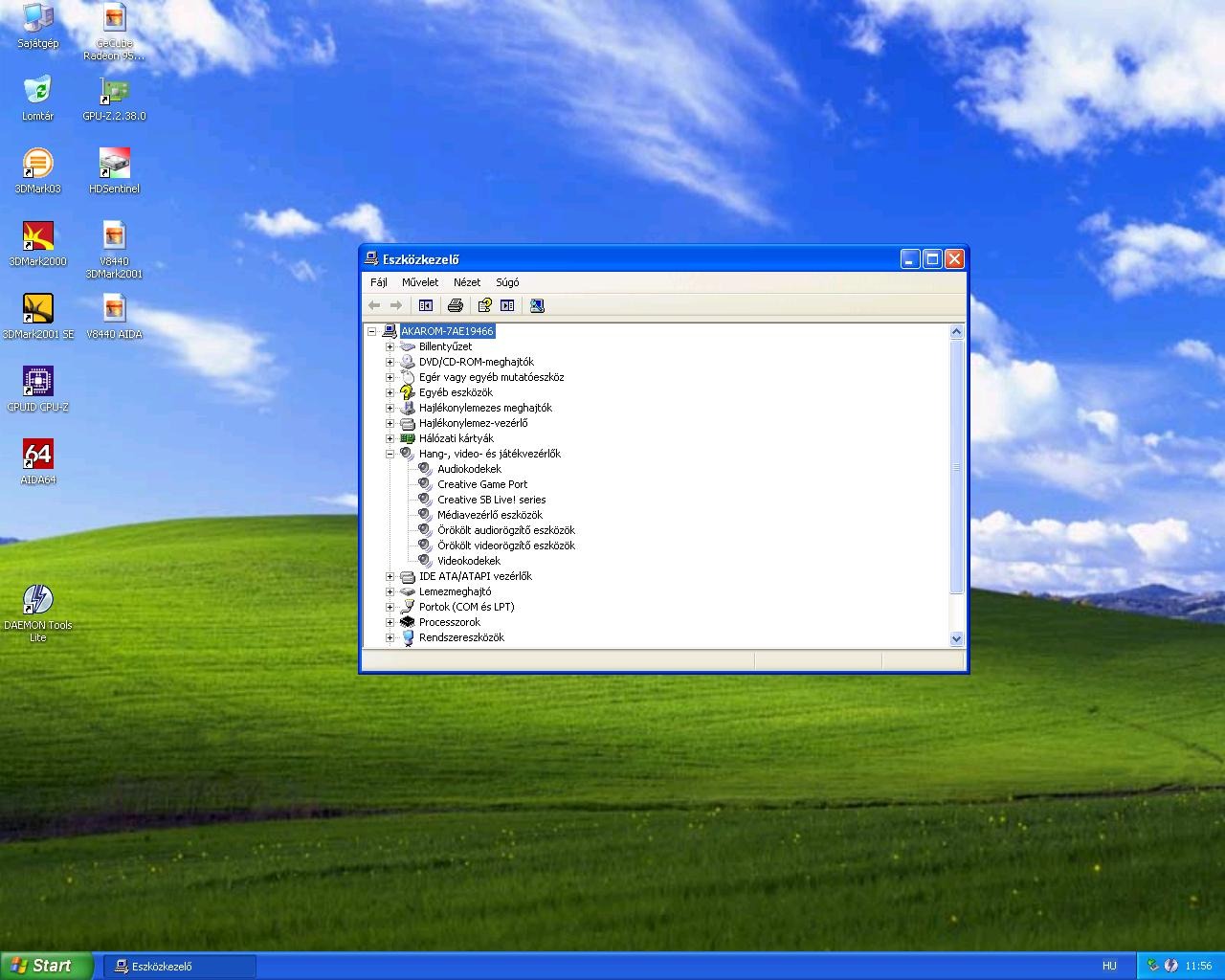Select the GeCube Radeon 95... file icon
The width and height of the screenshot is (1225, 980).
point(115,32)
